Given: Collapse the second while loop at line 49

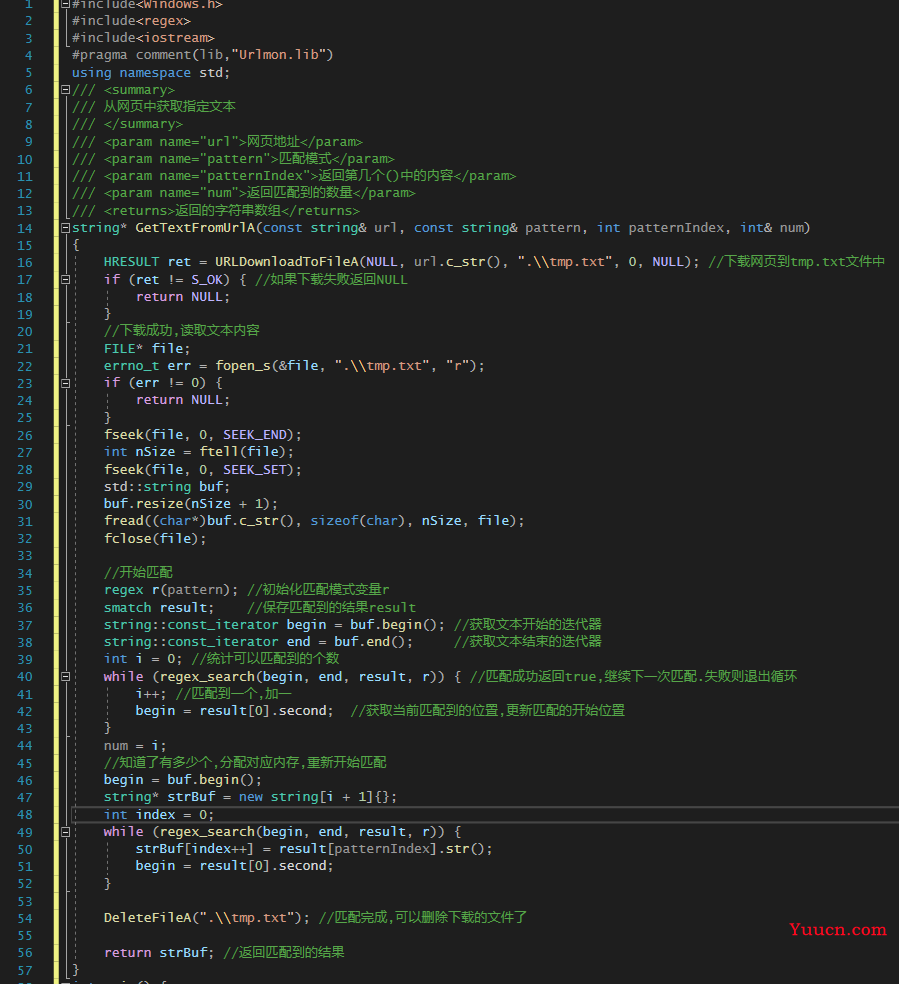Looking at the screenshot, I should 65,832.
